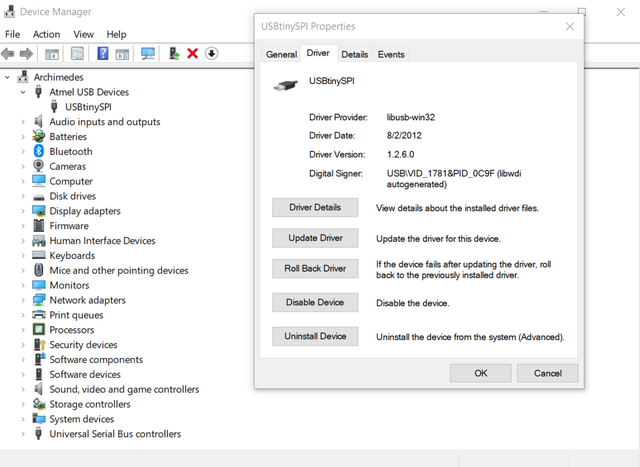Collapse the Atmel USB Devices node
Screen dimensions: 640x467
click(23, 92)
